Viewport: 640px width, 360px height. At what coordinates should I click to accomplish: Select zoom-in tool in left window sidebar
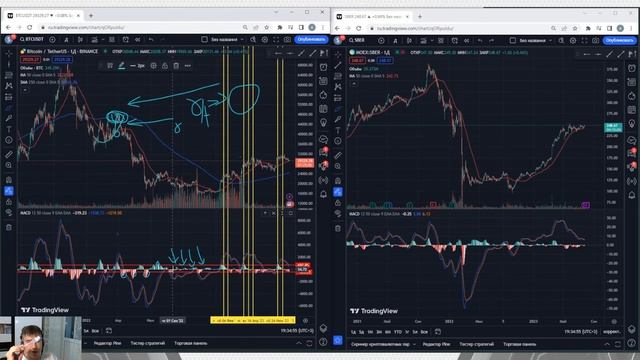coord(9,165)
